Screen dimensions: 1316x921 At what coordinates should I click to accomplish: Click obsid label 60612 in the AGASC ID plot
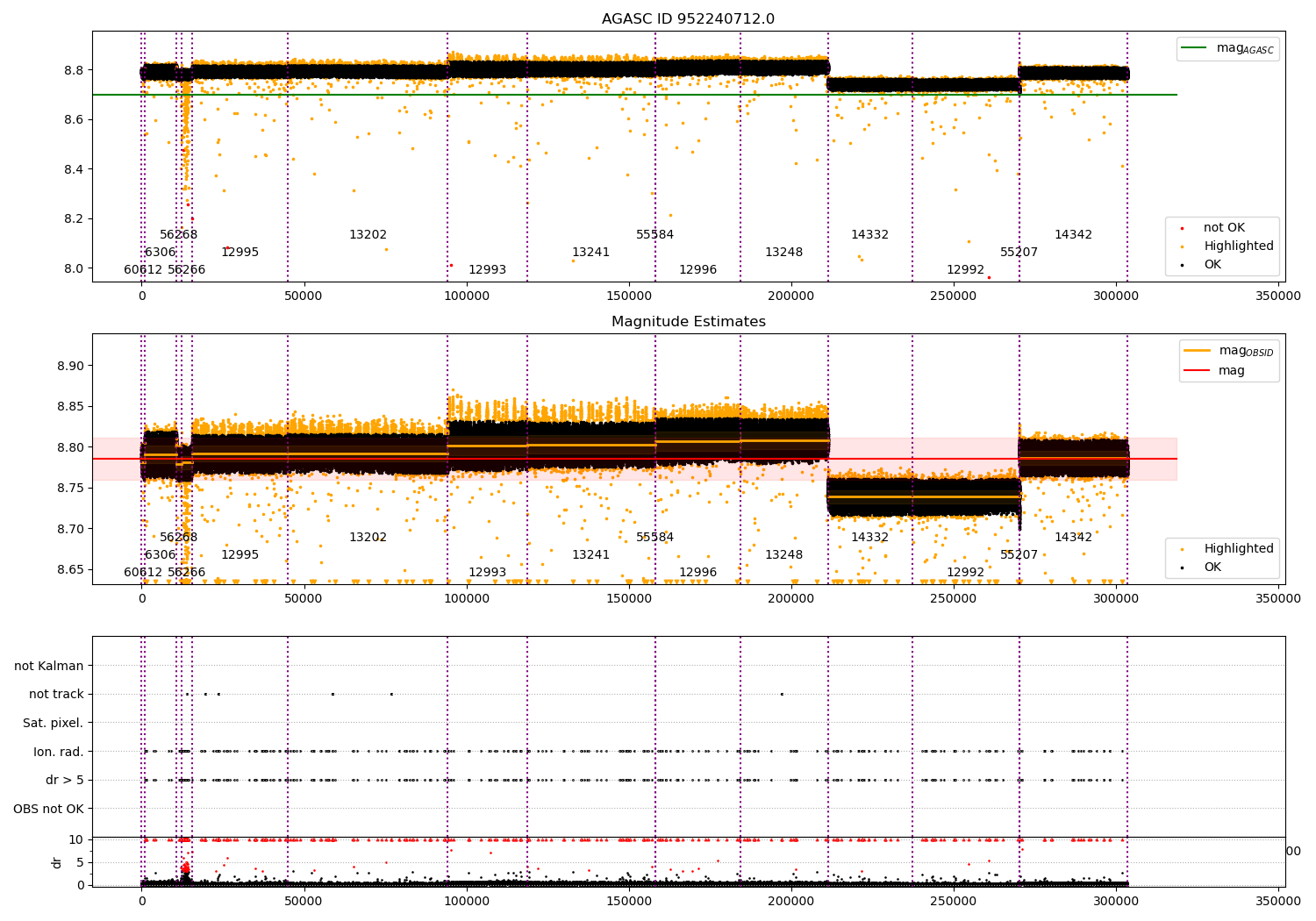point(143,270)
